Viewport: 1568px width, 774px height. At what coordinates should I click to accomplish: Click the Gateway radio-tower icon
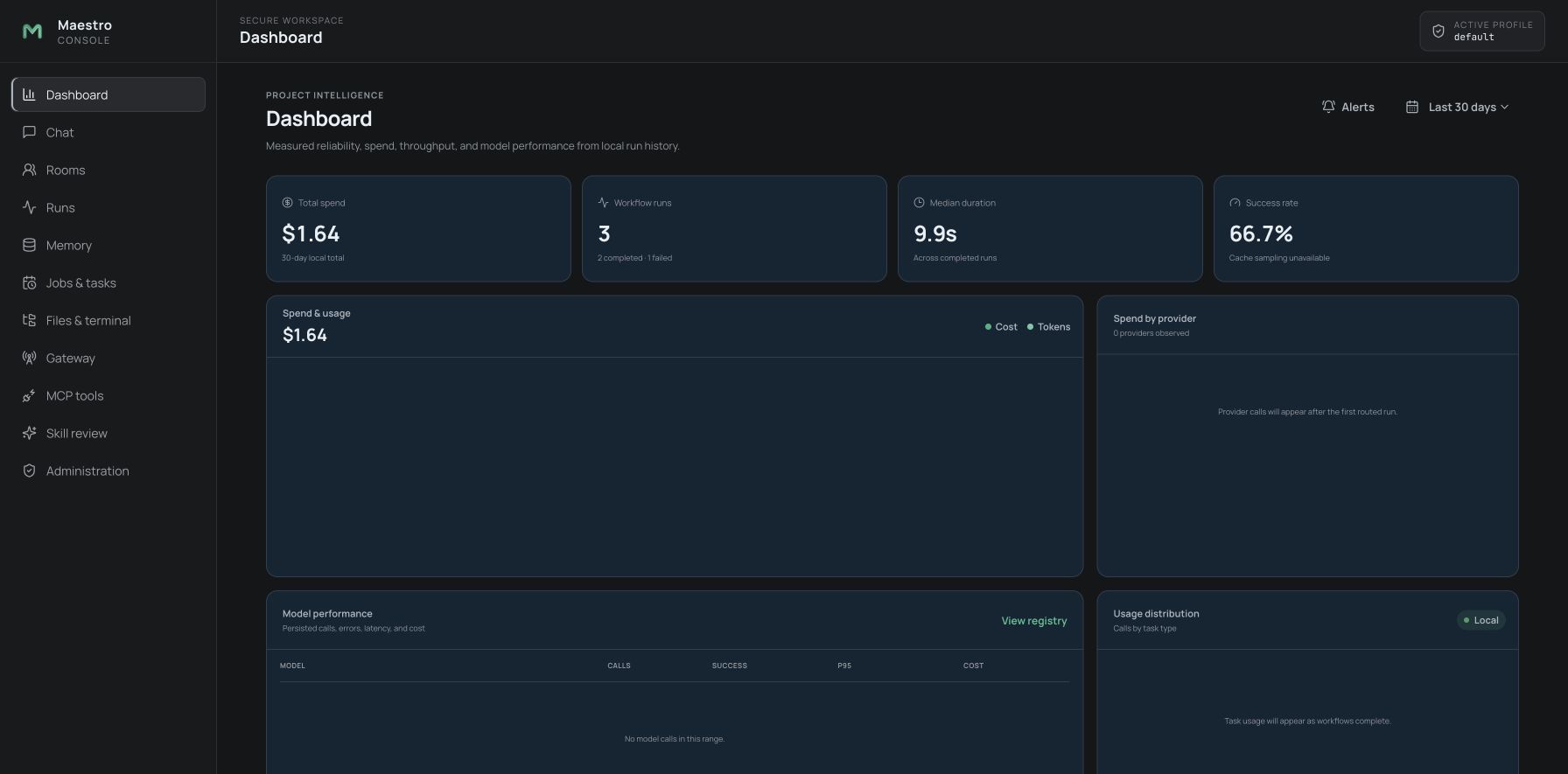pyautogui.click(x=29, y=358)
